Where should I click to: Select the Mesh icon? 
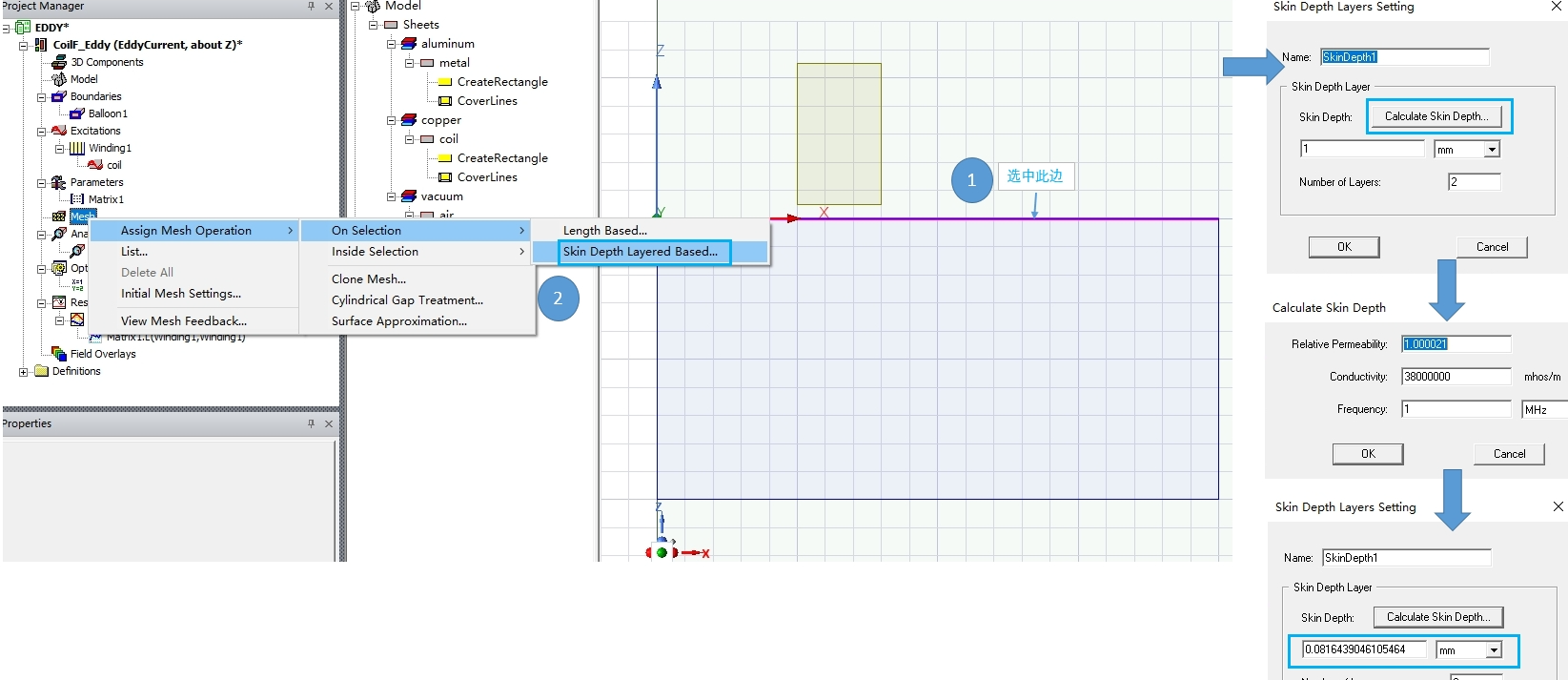tap(59, 216)
